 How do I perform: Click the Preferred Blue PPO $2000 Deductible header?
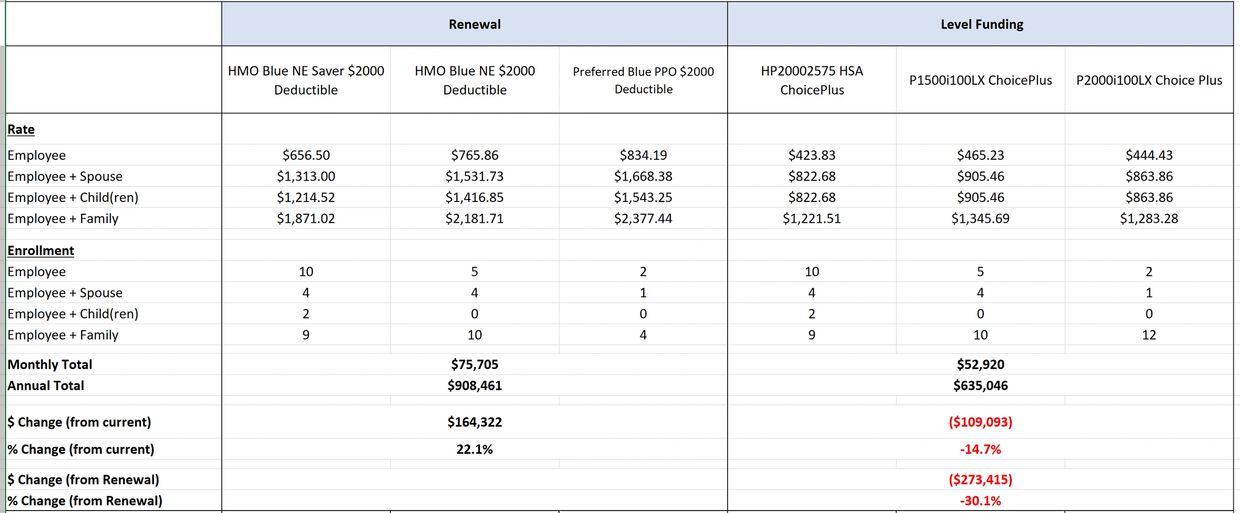[643, 80]
